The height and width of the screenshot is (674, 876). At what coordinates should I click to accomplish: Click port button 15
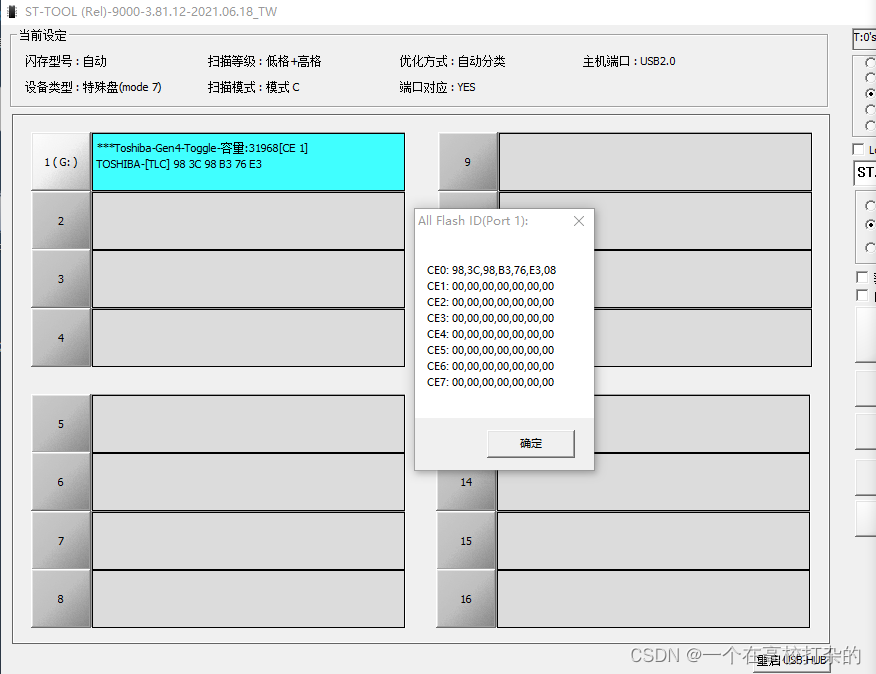466,540
